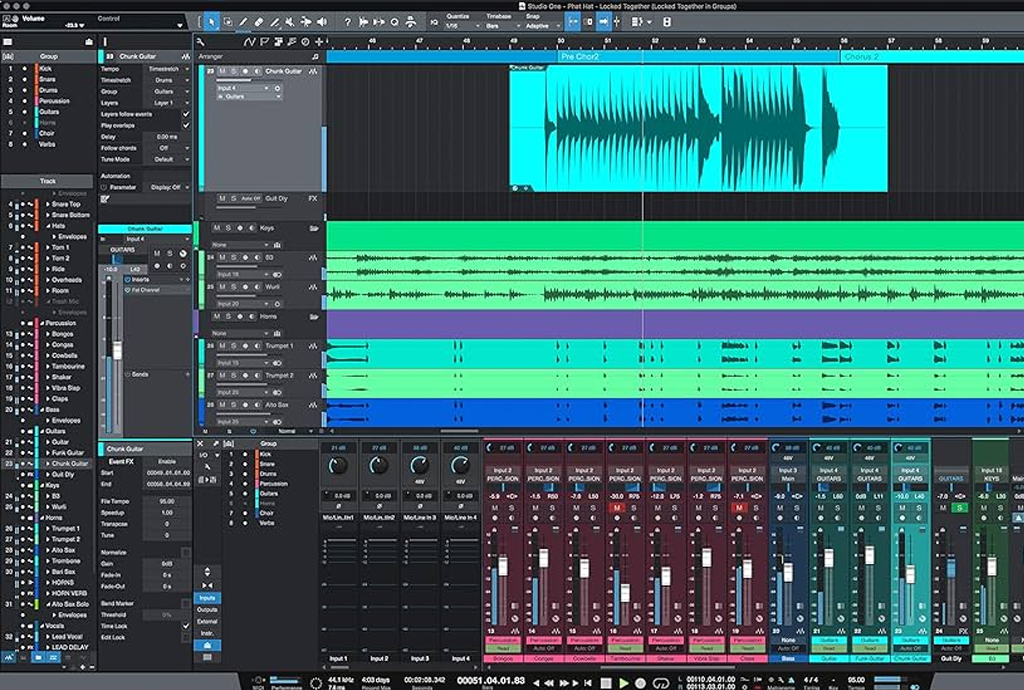Toggle the Time Lock checkbox
This screenshot has height=690, width=1024.
185,625
